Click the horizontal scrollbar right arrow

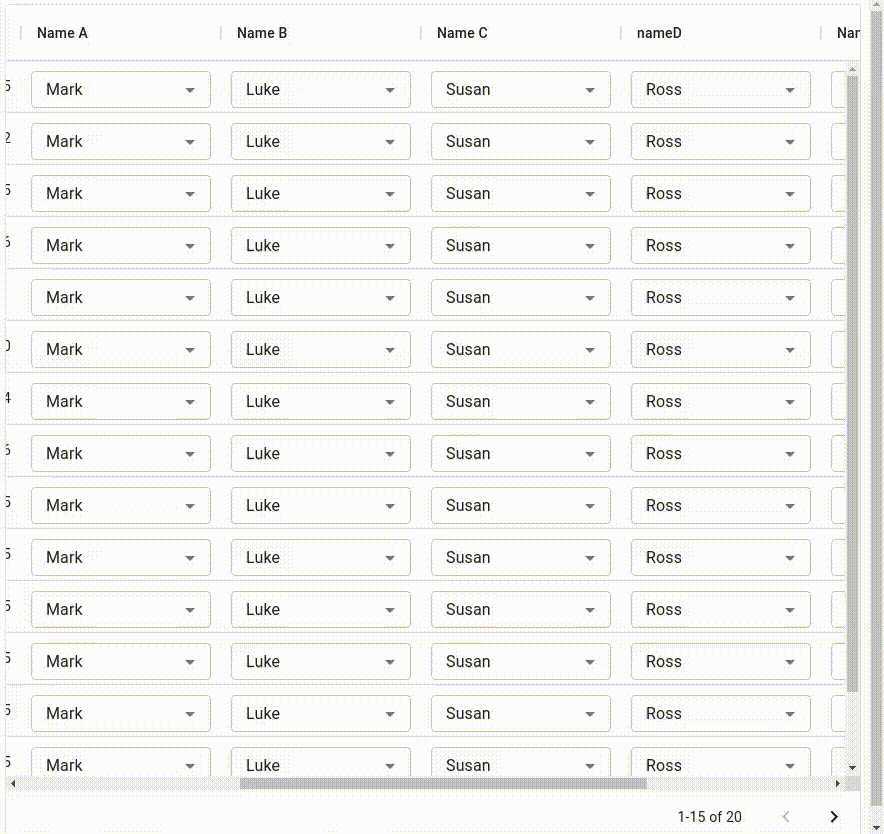(838, 783)
